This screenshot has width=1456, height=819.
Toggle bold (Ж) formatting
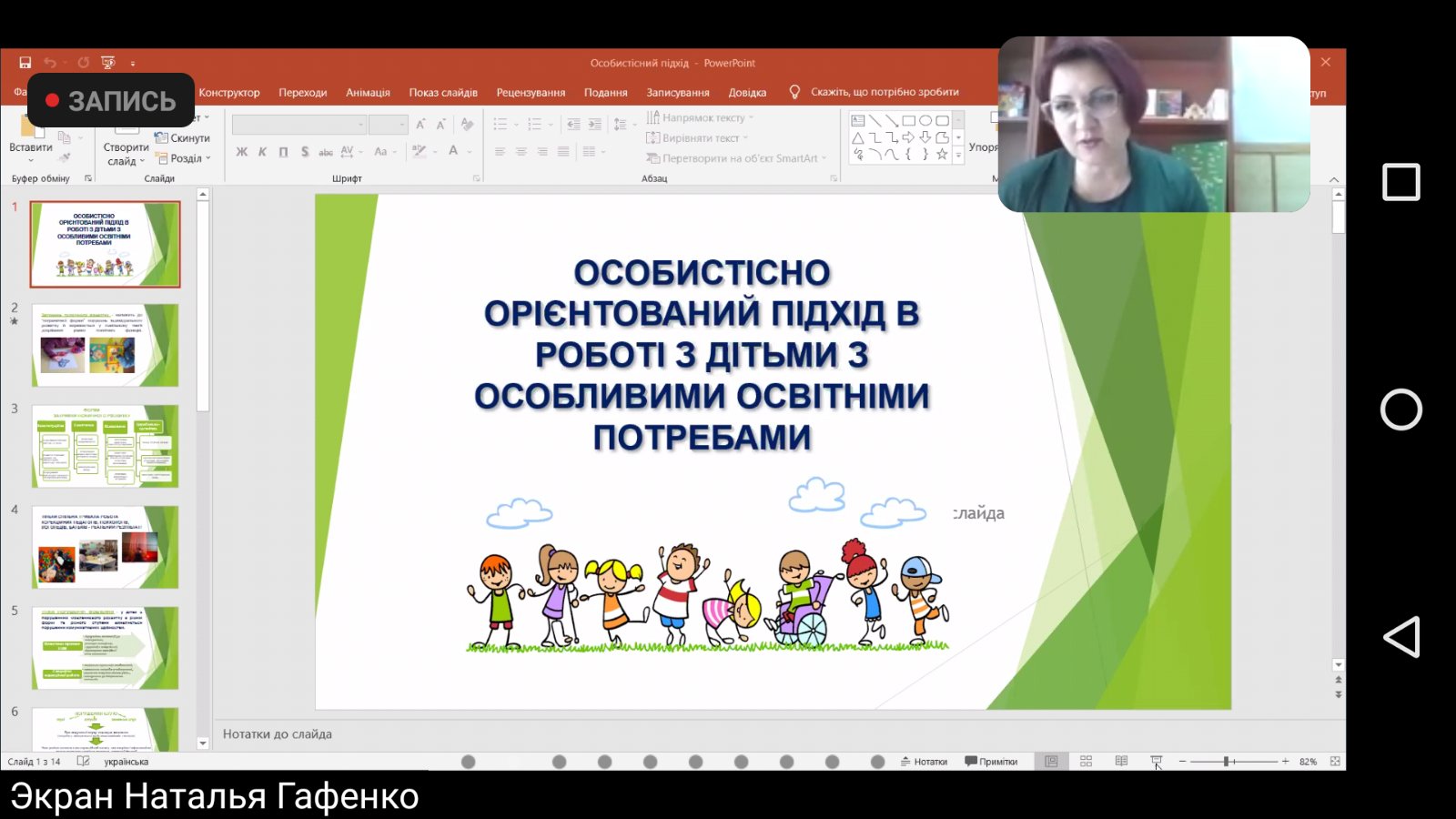[242, 152]
